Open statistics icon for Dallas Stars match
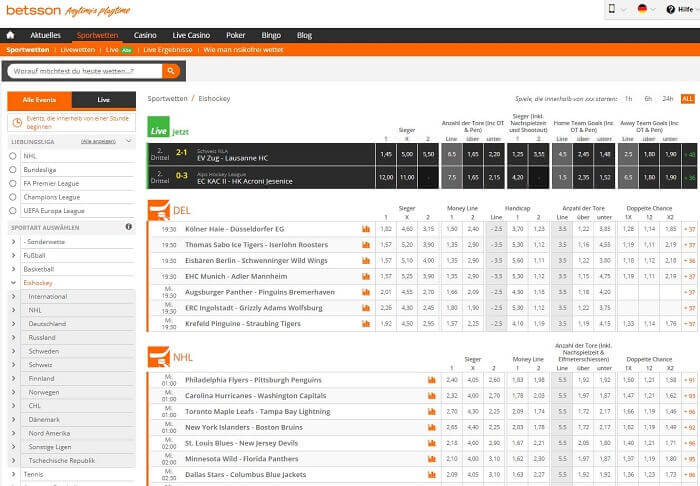This screenshot has height=486, width=700. point(432,474)
